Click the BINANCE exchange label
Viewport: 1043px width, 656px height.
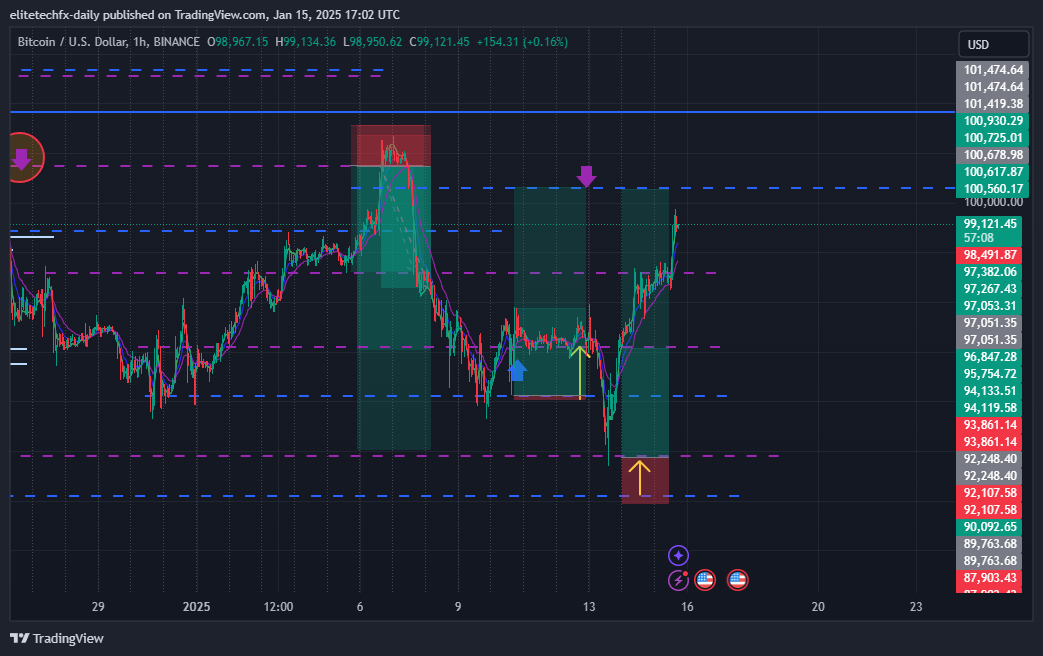176,42
